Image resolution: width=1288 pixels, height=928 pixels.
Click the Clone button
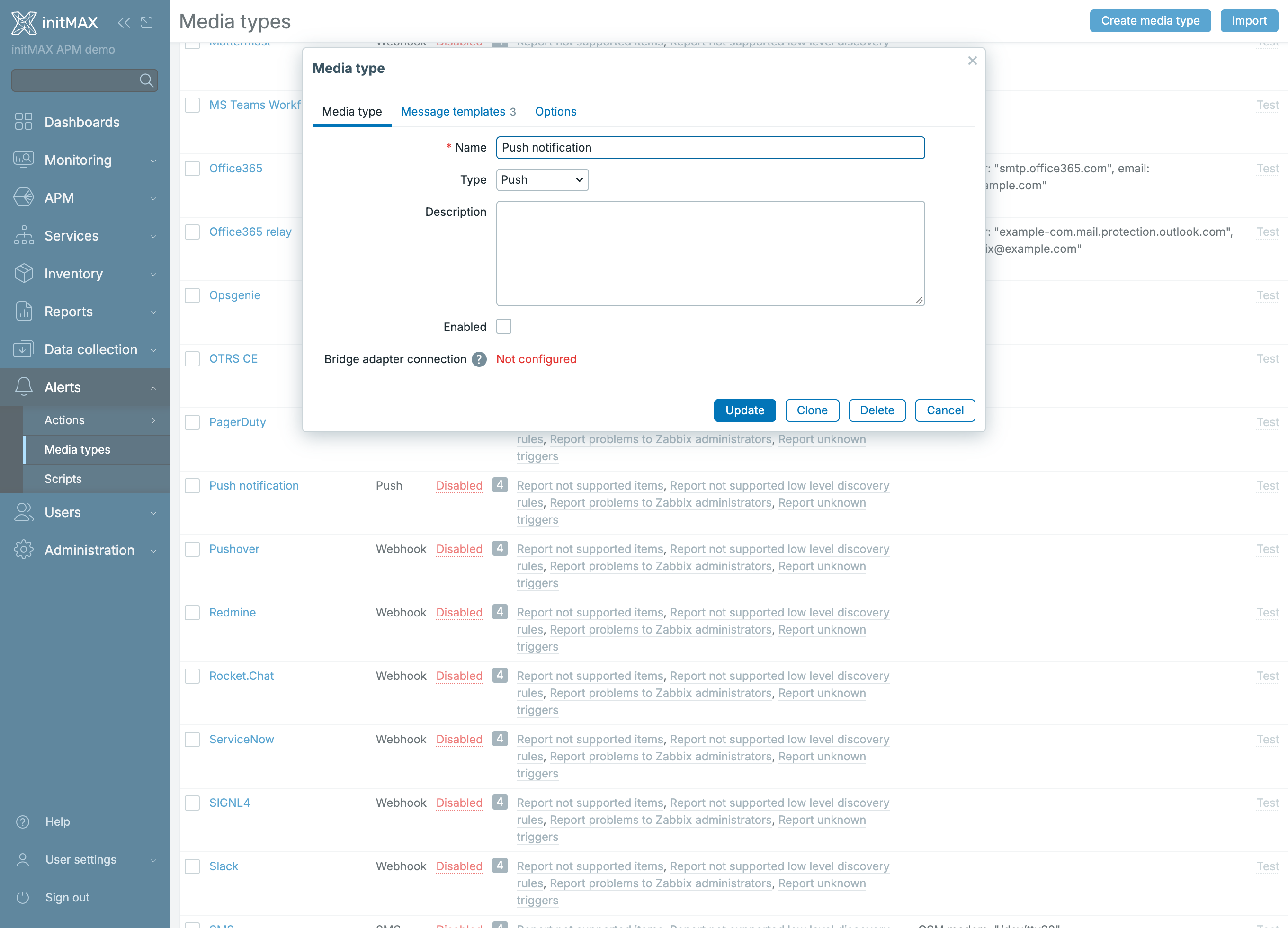[812, 410]
